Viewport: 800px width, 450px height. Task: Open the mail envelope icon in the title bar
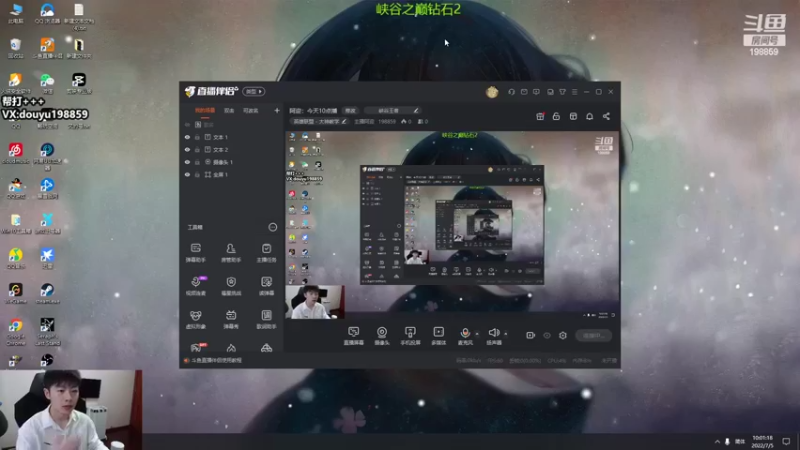click(524, 92)
